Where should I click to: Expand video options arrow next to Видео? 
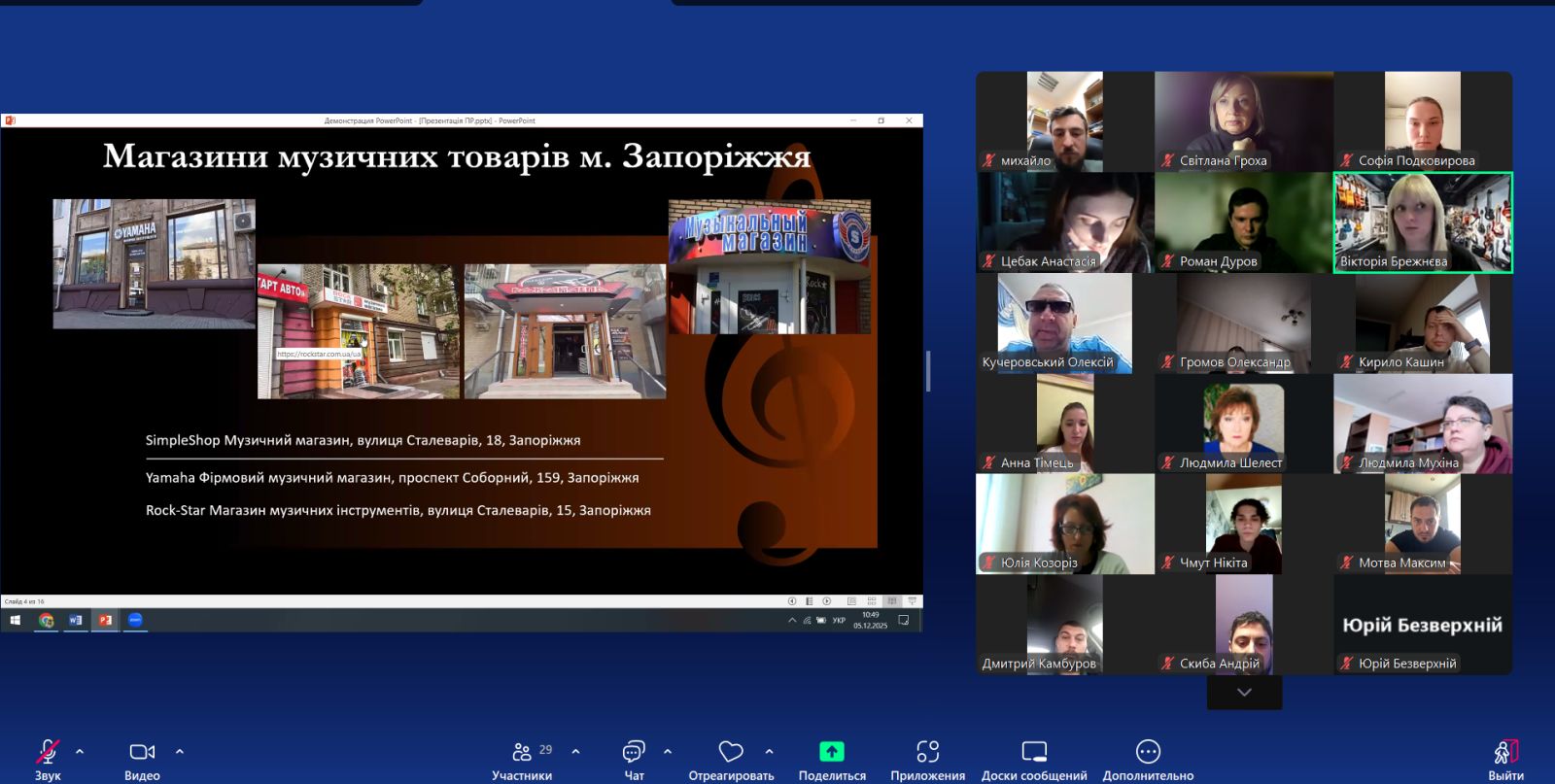tap(180, 751)
